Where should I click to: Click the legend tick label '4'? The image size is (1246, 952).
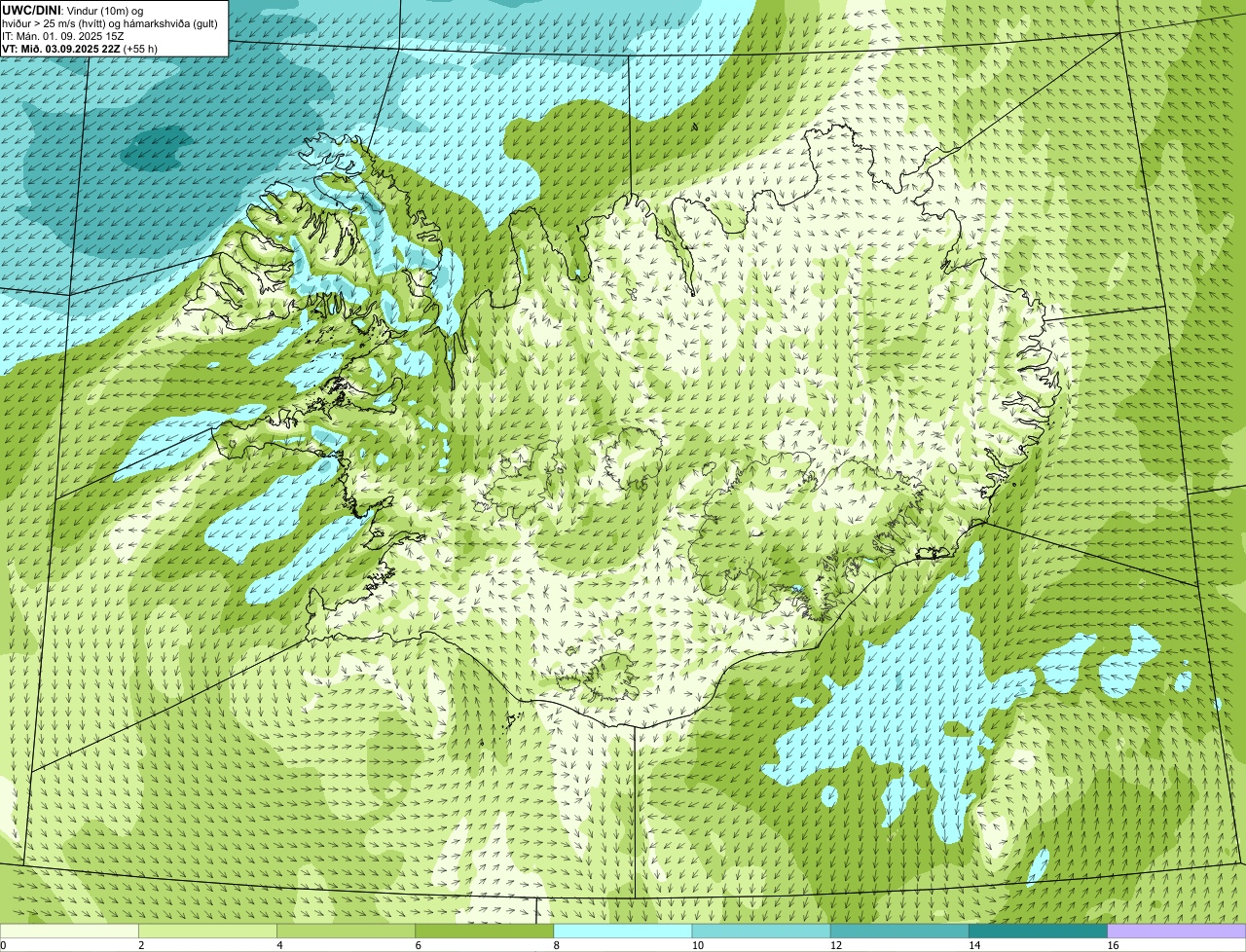[279, 945]
